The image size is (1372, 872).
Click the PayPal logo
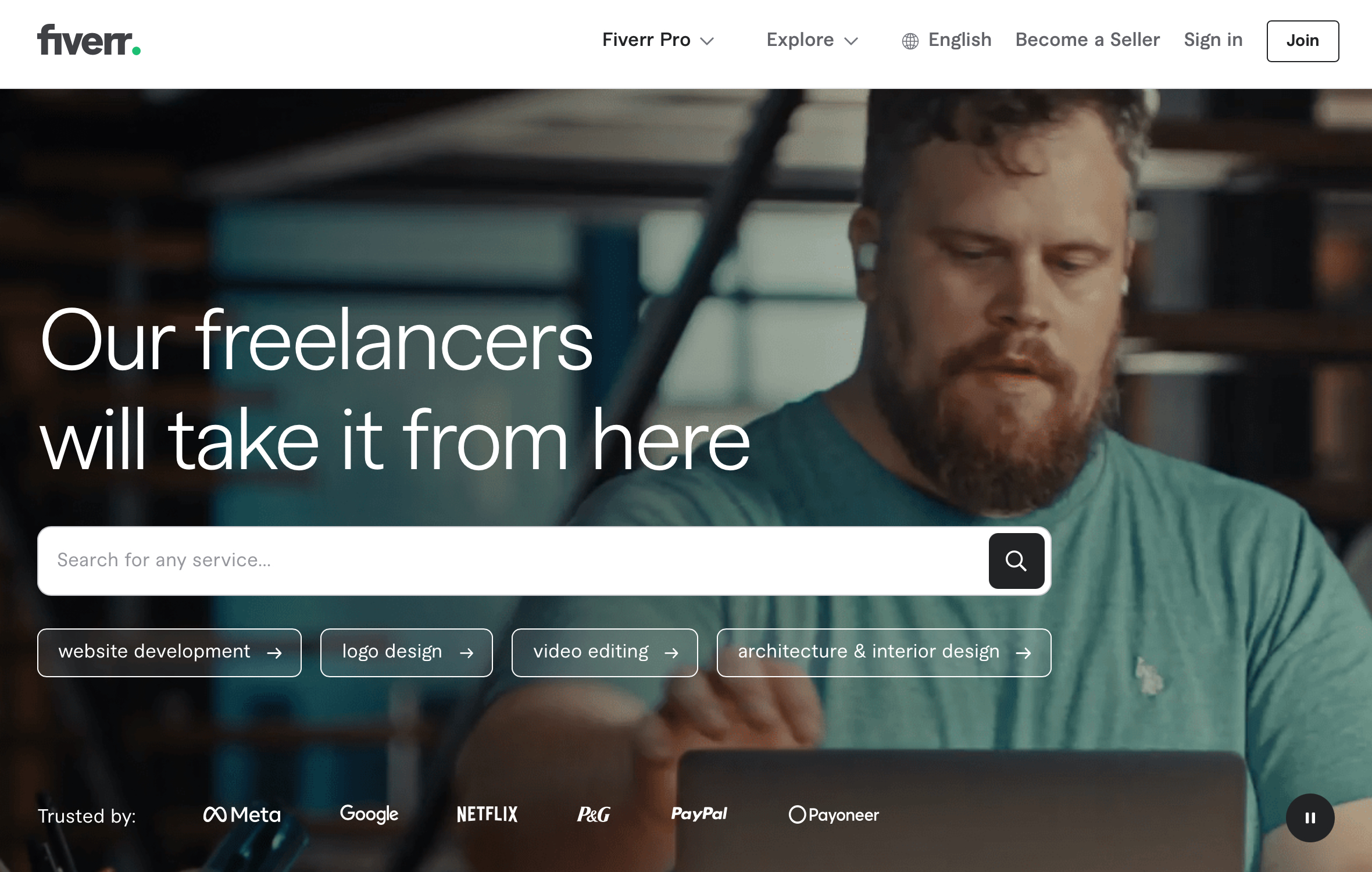pyautogui.click(x=699, y=814)
